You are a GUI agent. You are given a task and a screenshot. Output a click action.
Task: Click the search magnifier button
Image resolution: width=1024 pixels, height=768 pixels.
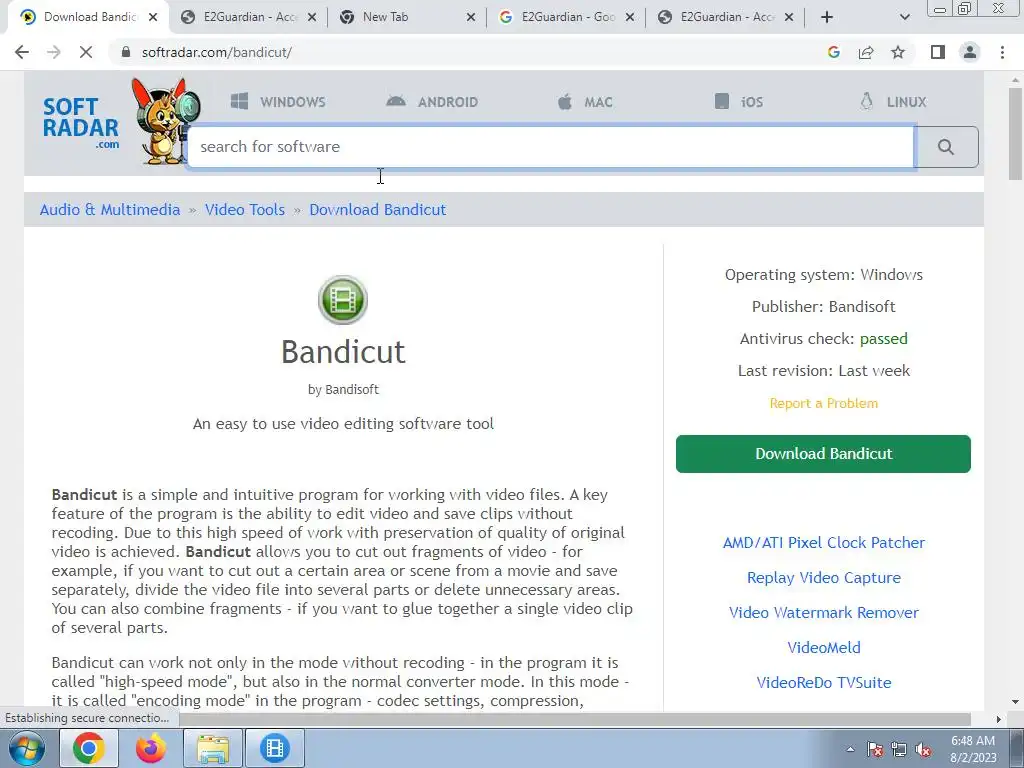946,147
